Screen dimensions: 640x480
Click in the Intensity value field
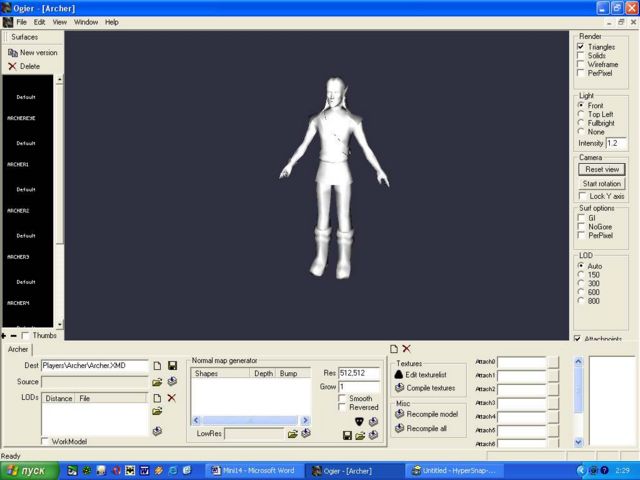(x=616, y=143)
